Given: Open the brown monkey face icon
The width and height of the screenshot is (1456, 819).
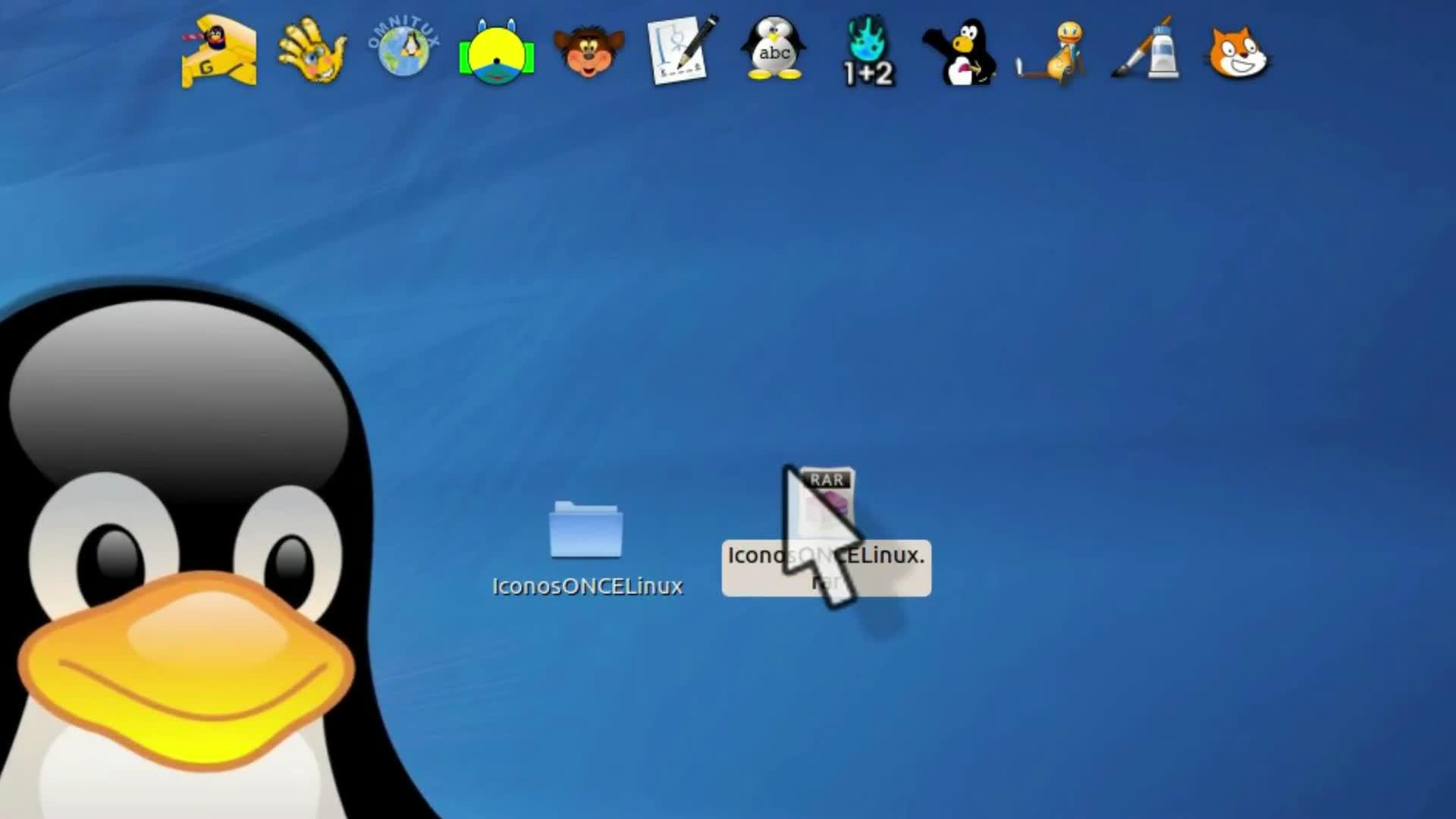Looking at the screenshot, I should (x=588, y=52).
